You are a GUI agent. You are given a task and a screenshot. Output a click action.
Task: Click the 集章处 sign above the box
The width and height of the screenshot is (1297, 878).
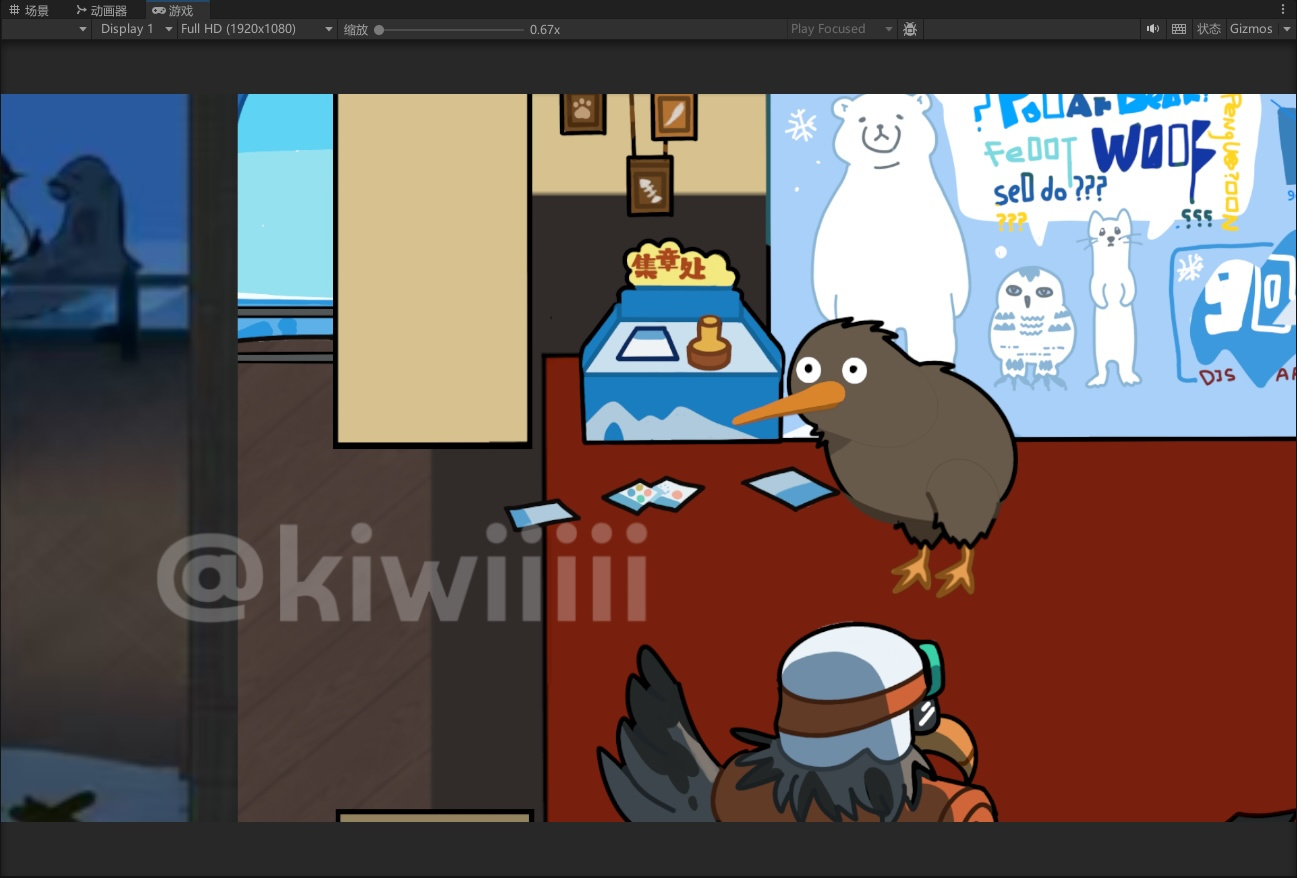(680, 266)
